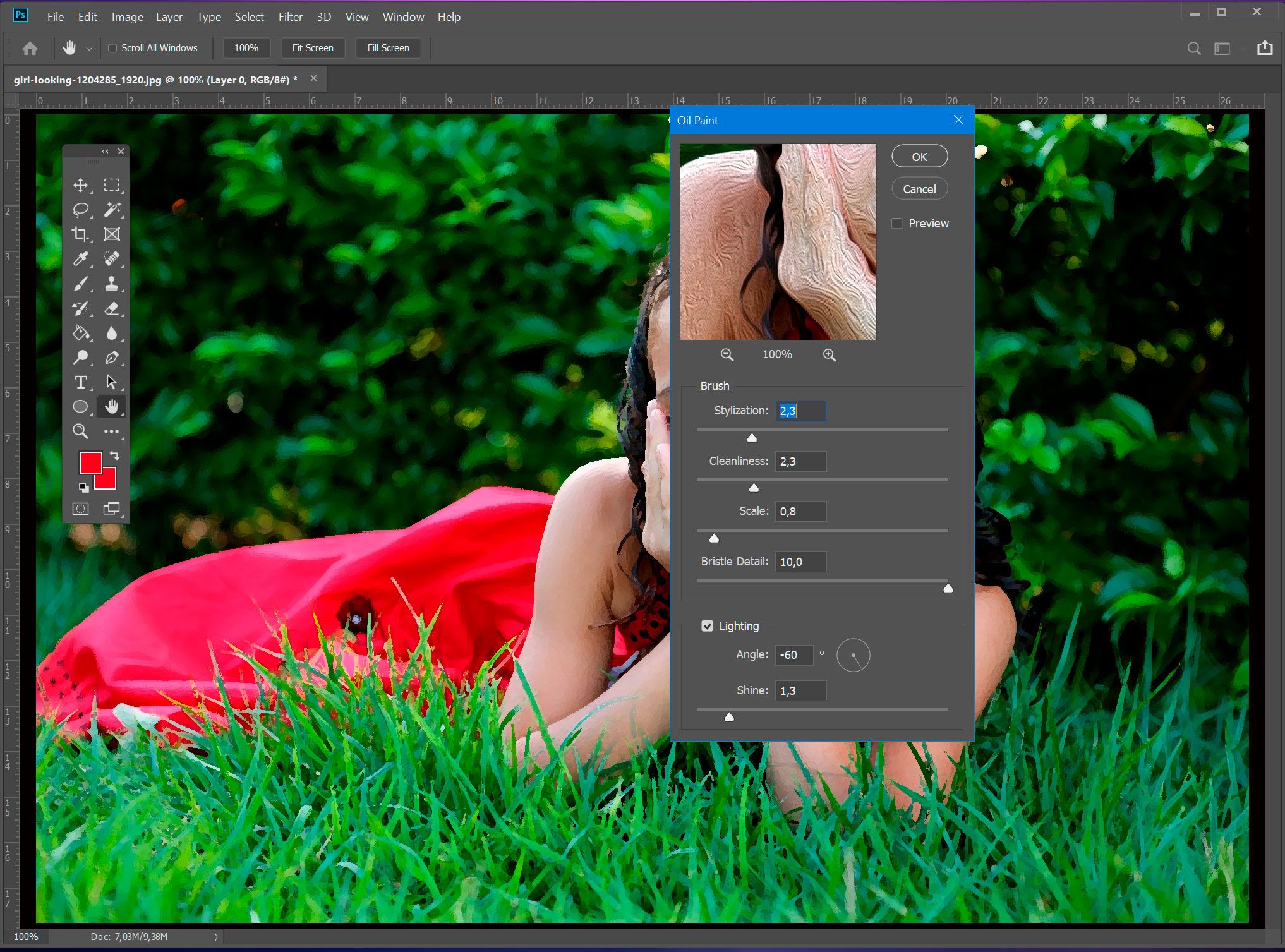
Task: Toggle the Lighting checkbox on
Action: (707, 624)
